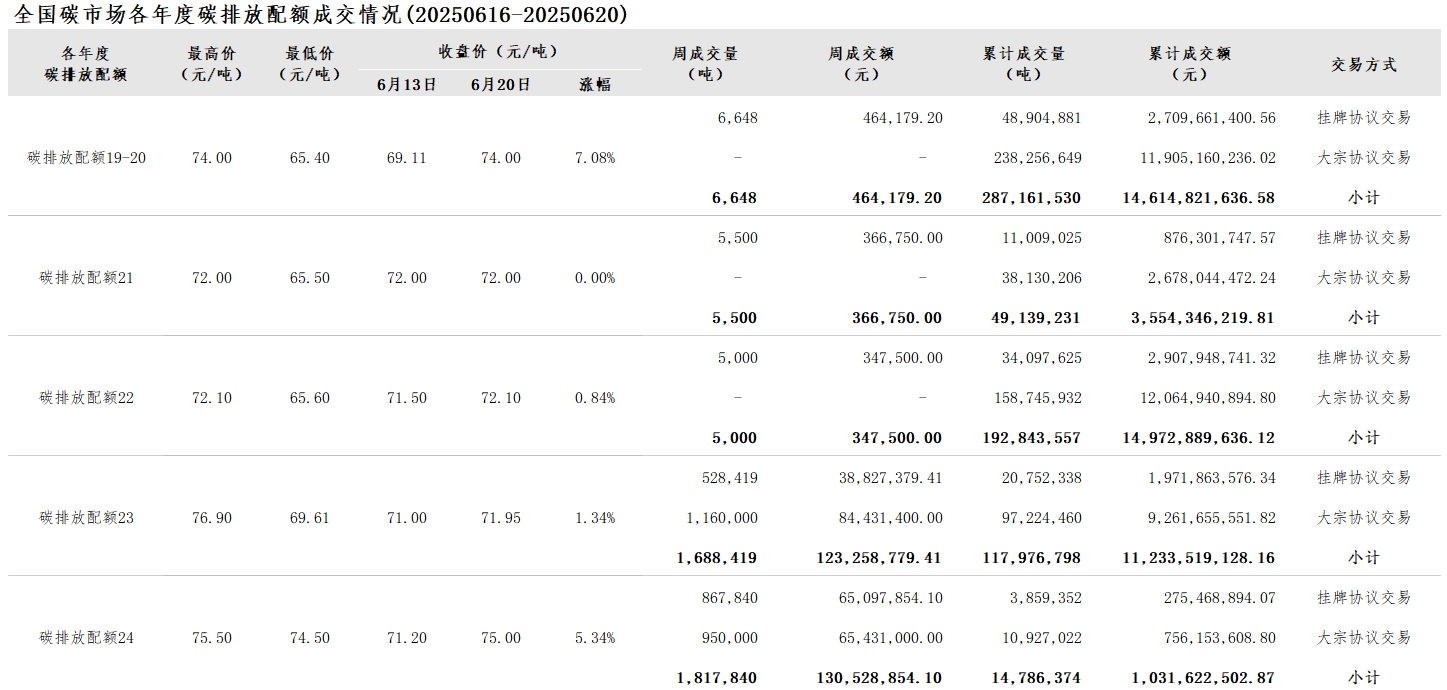Select the 碳排放配额24 row label
Viewport: 1447px width, 690px height.
click(x=87, y=638)
